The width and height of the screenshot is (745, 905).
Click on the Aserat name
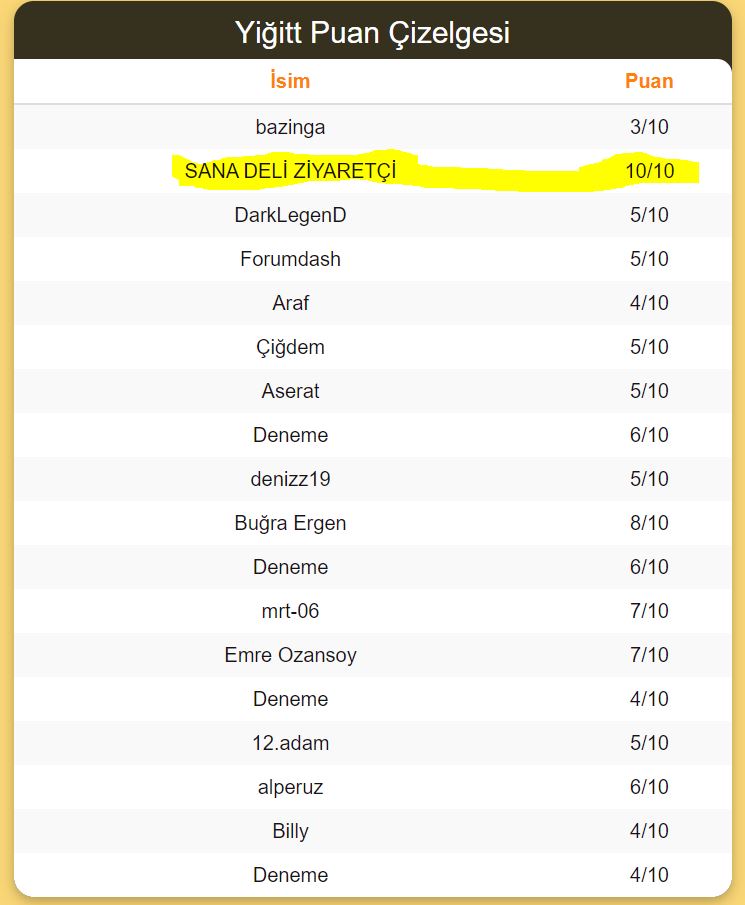pyautogui.click(x=290, y=391)
